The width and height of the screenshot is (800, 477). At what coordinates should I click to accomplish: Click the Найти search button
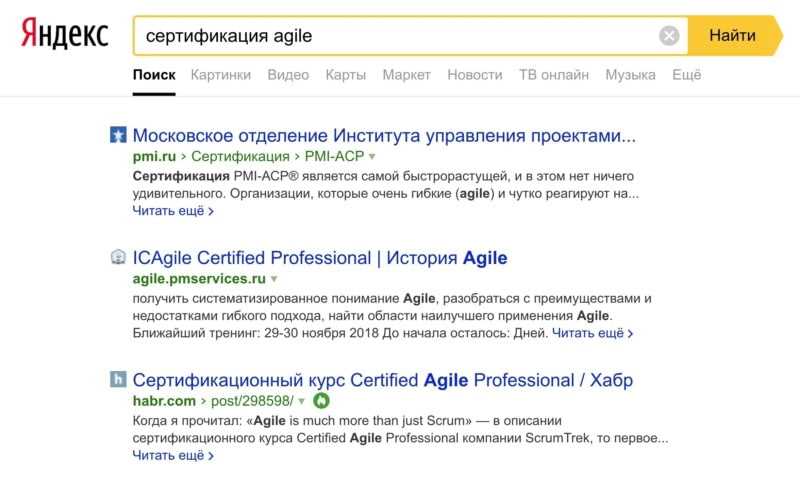(x=735, y=36)
